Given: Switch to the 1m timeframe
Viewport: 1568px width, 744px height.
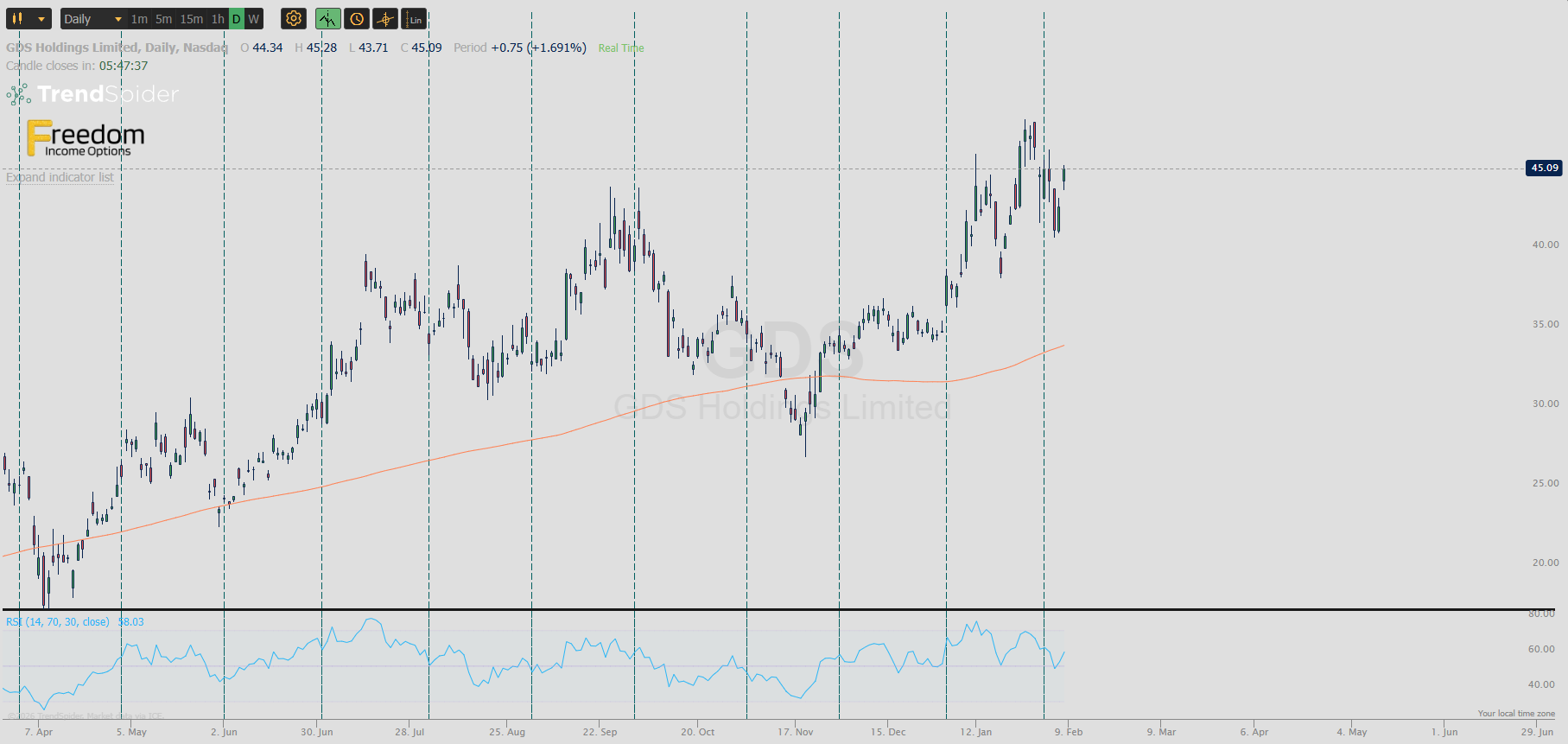Looking at the screenshot, I should click(x=139, y=19).
